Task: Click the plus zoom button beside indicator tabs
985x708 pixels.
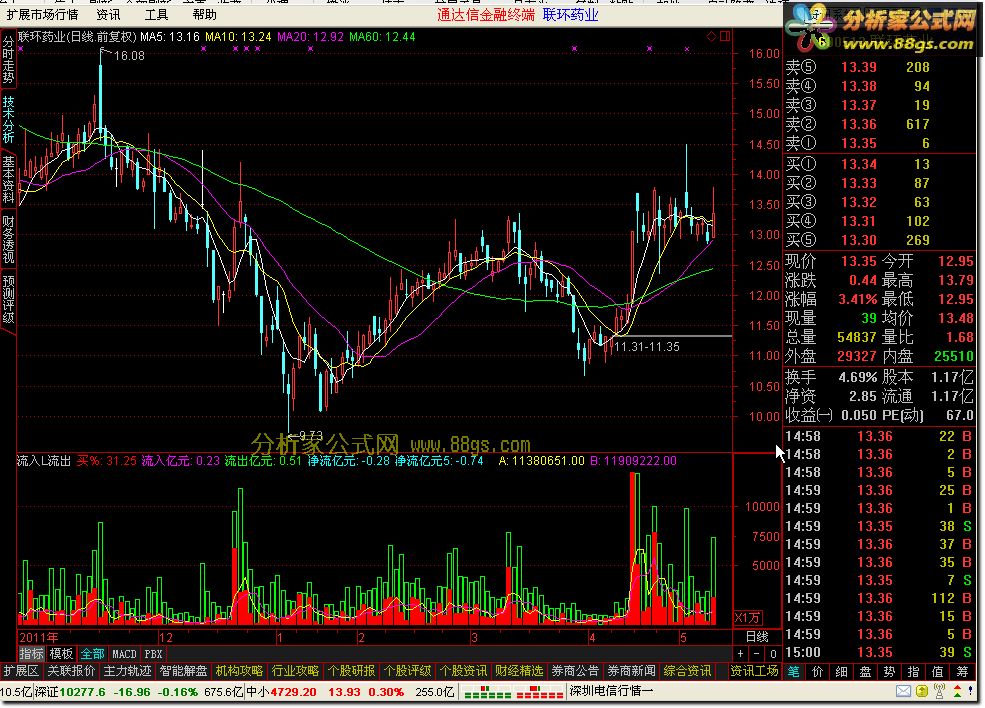Action: pos(741,654)
